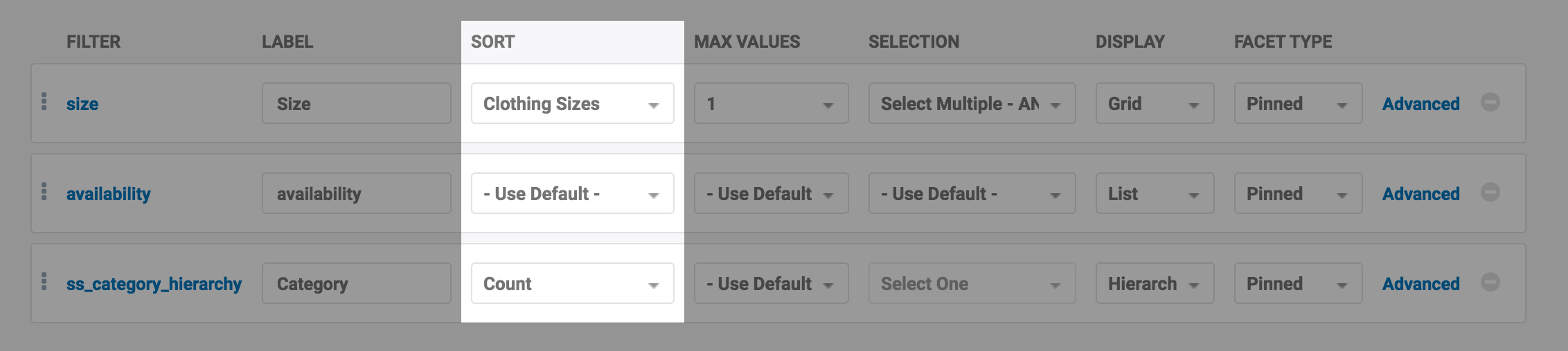The width and height of the screenshot is (1568, 351).
Task: Open the size Pinned facet type dropdown
Action: [x=1298, y=104]
